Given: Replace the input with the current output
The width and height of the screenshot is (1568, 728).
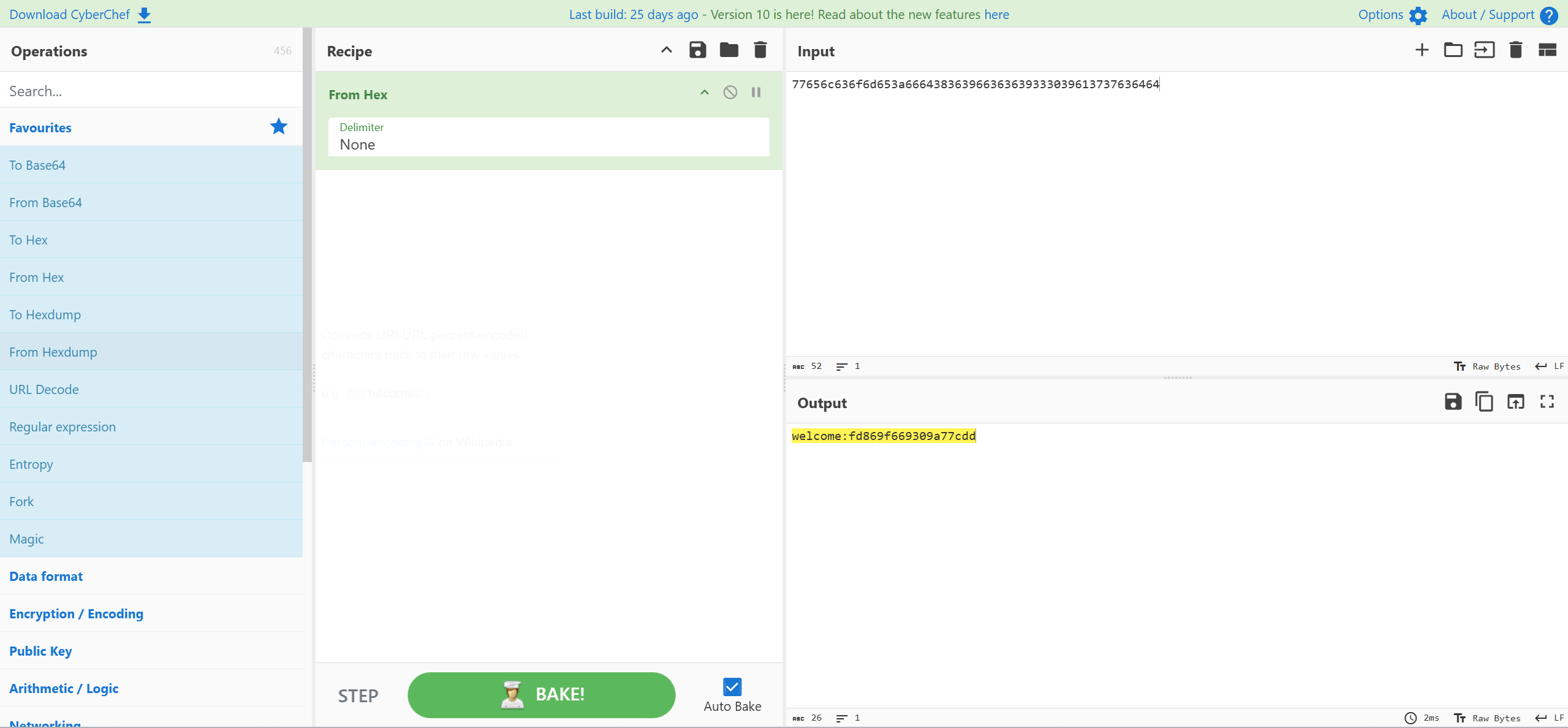Looking at the screenshot, I should point(1515,402).
